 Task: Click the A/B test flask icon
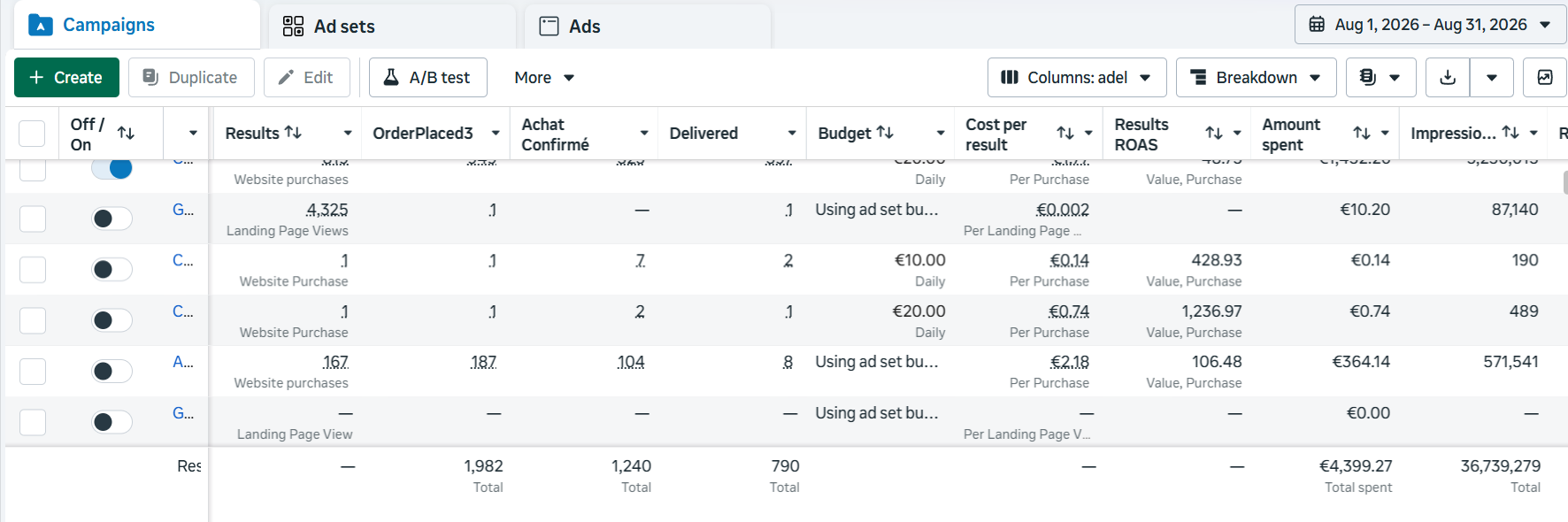coord(391,78)
